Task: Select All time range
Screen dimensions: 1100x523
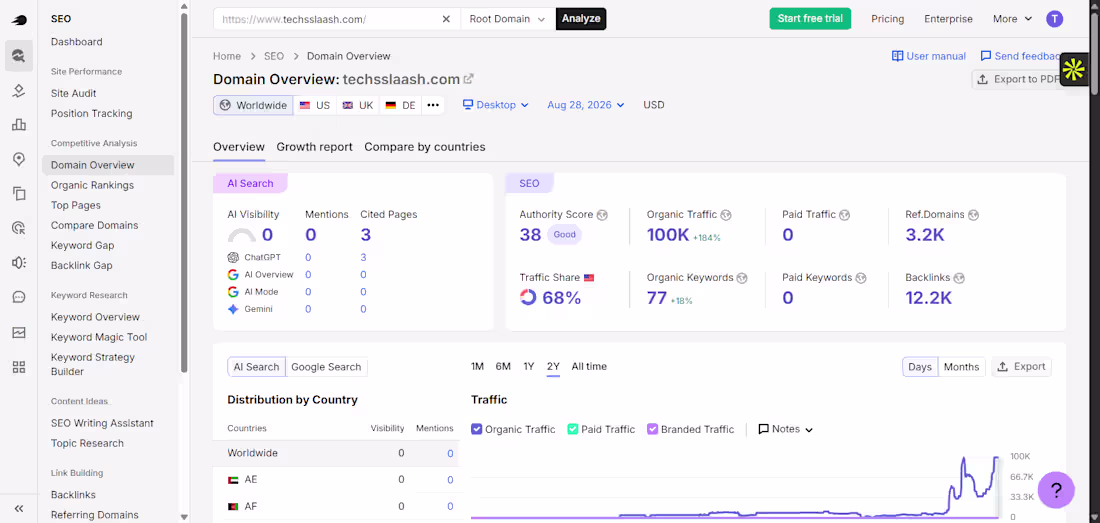Action: 589,367
